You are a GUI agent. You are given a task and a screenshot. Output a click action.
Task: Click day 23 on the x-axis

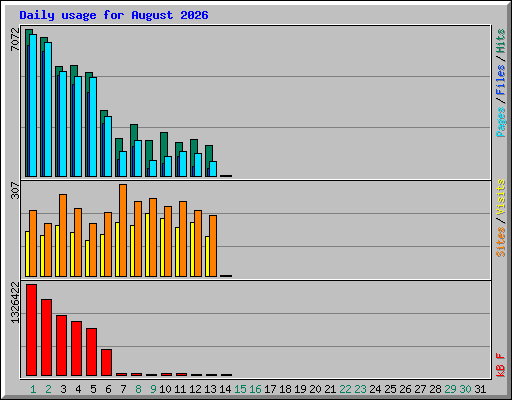click(x=360, y=389)
